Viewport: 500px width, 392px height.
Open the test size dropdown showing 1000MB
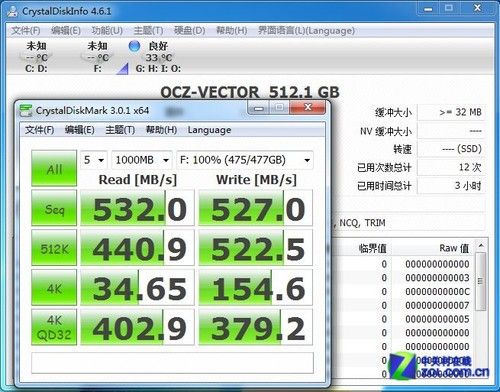click(x=142, y=160)
